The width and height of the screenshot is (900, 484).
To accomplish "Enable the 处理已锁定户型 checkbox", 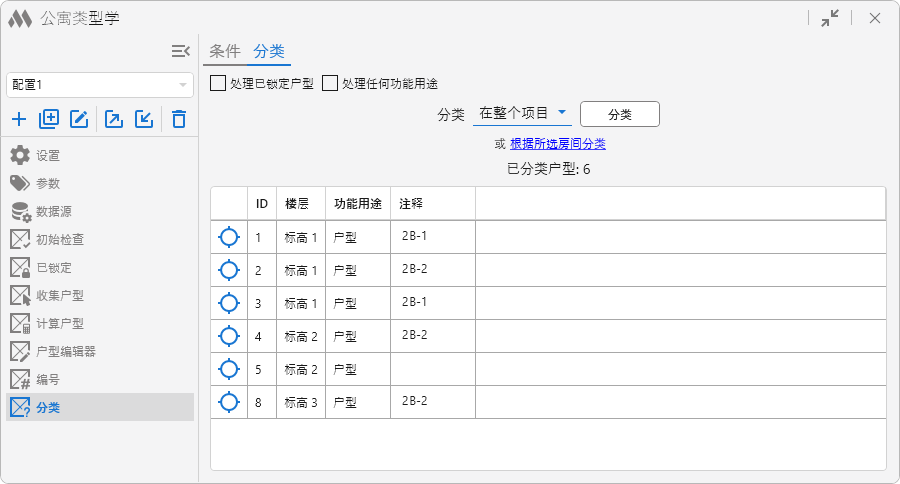I will coord(218,84).
